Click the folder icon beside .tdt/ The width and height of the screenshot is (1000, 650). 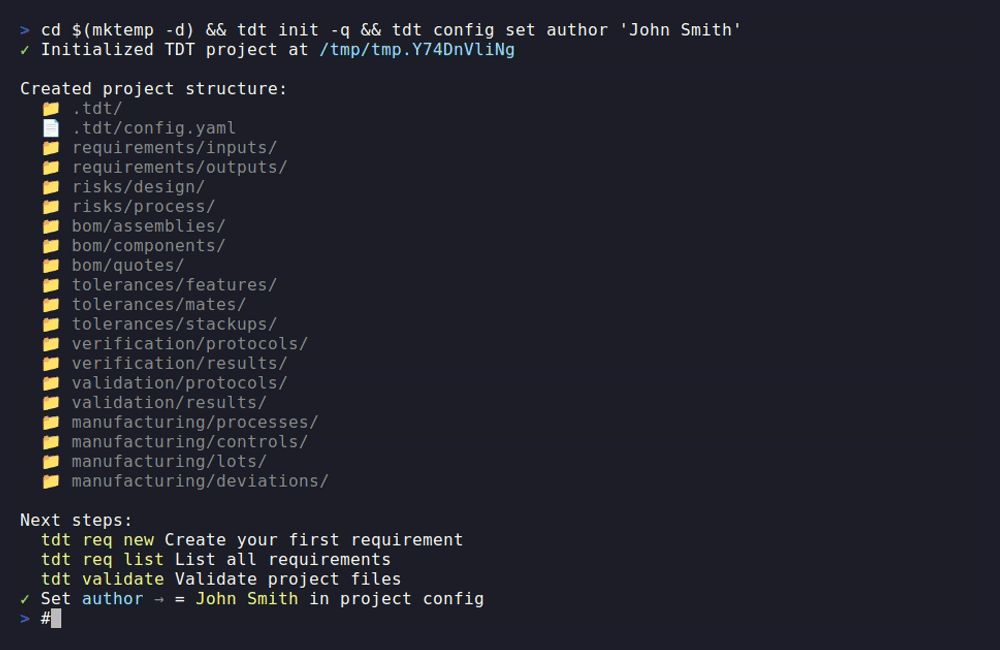(x=51, y=108)
